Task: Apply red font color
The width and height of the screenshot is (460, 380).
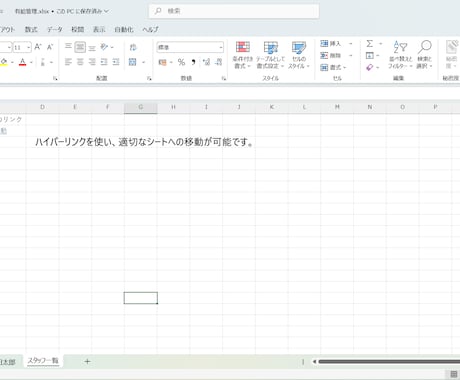Action: (x=23, y=62)
